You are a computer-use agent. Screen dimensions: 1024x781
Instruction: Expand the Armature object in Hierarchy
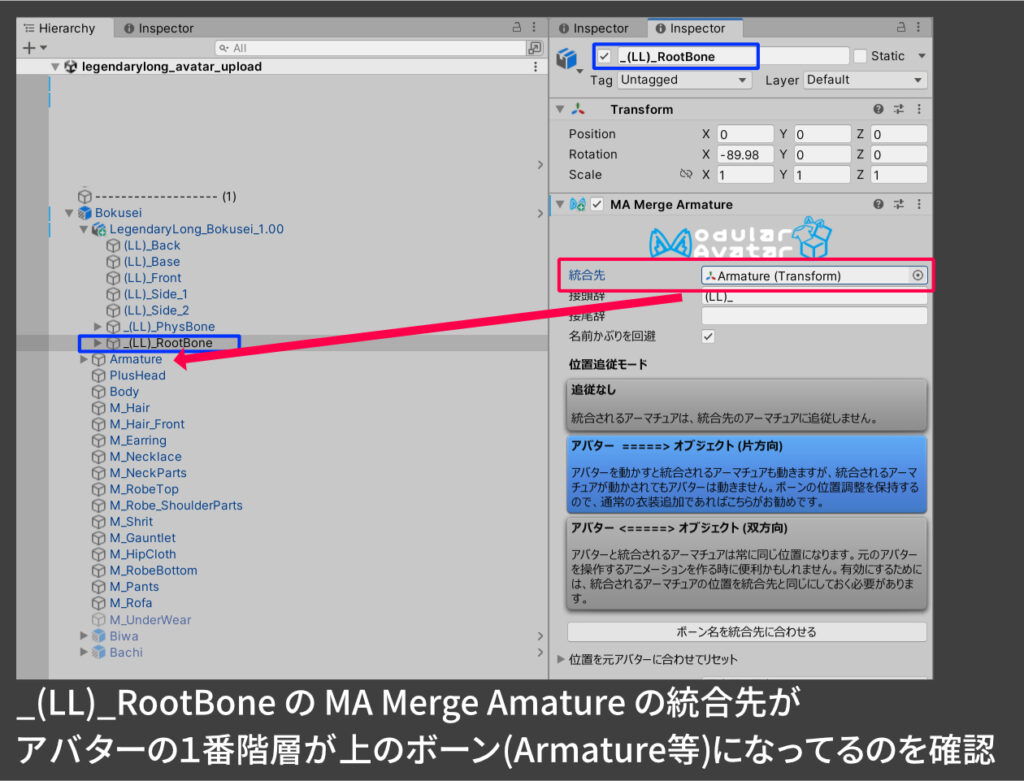84,359
